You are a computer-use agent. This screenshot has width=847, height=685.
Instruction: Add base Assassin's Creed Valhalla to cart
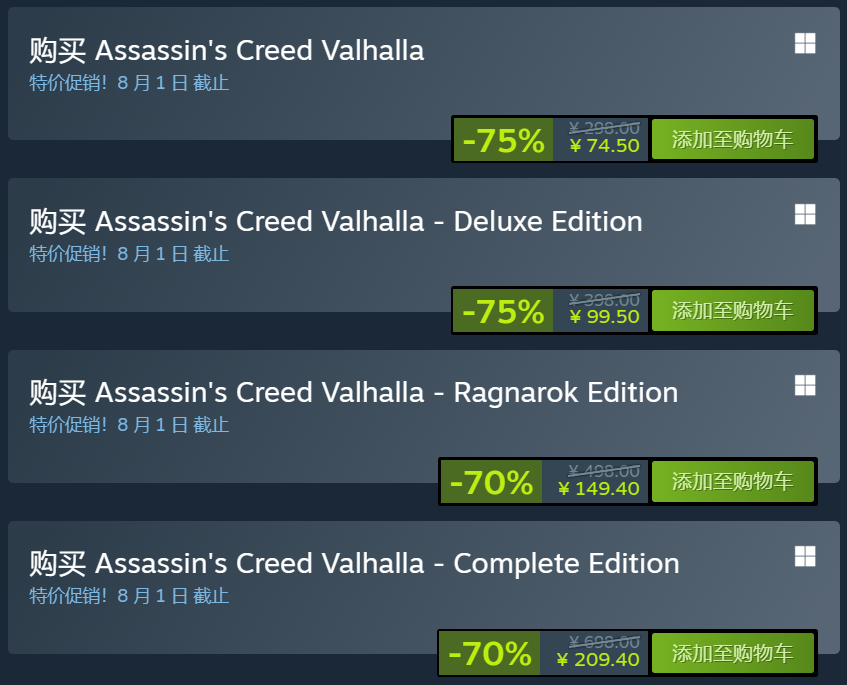click(732, 140)
